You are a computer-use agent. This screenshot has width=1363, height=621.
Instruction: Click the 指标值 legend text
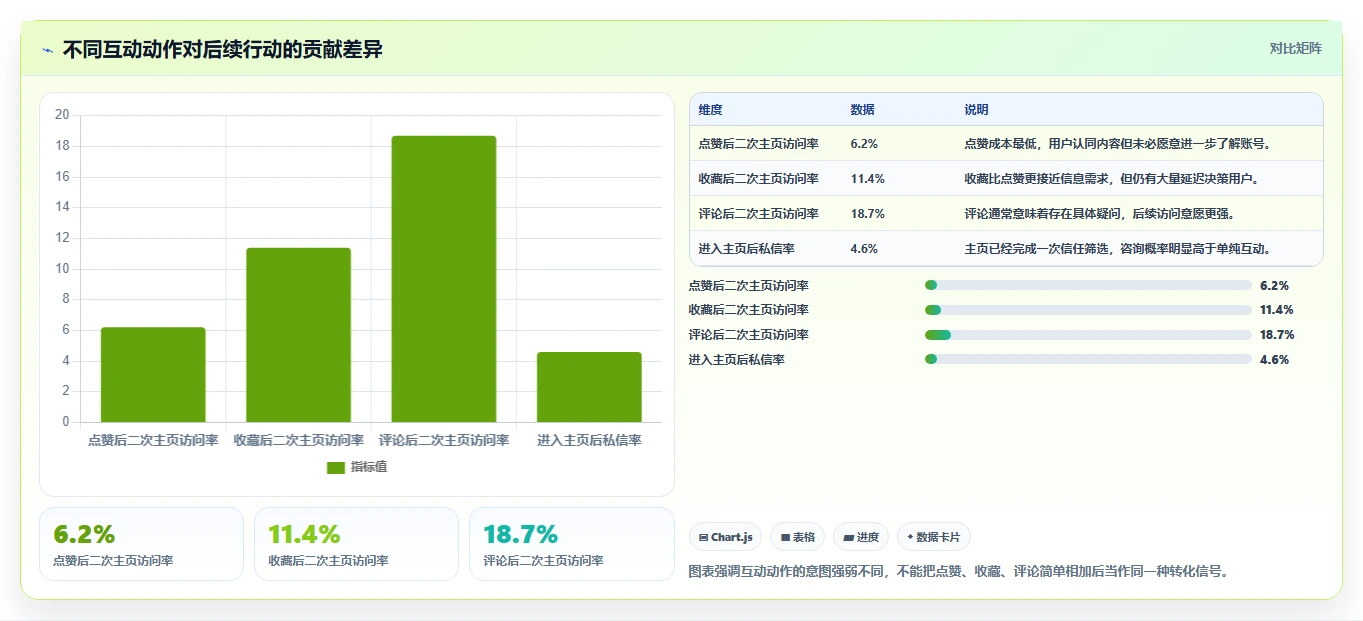pos(368,467)
